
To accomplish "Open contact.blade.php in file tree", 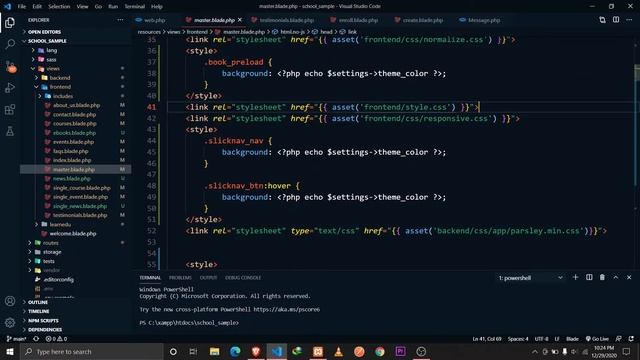I will point(74,115).
